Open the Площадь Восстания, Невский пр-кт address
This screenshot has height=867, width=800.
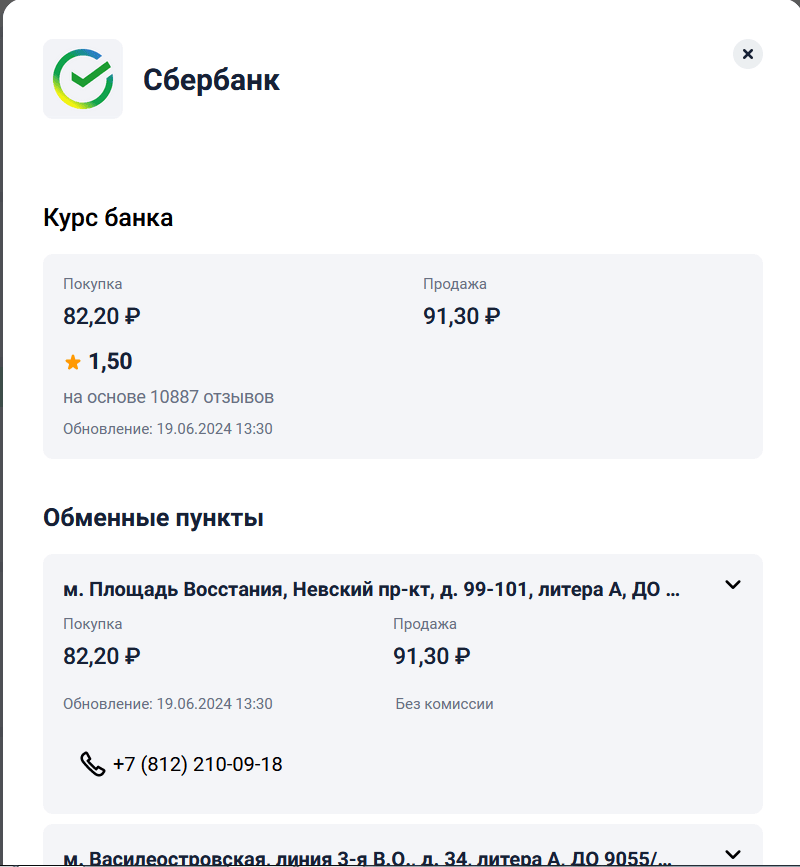pyautogui.click(x=372, y=590)
